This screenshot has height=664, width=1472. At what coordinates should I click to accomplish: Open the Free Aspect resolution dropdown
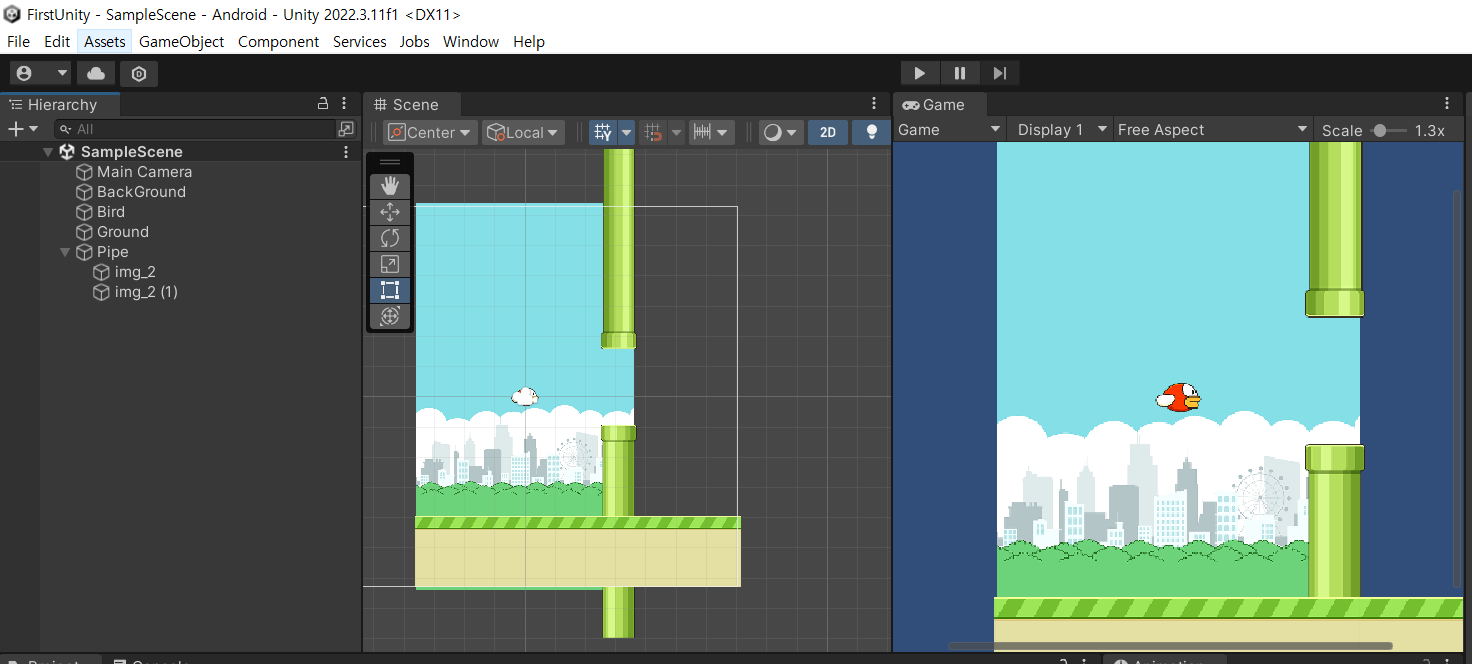coord(1212,130)
